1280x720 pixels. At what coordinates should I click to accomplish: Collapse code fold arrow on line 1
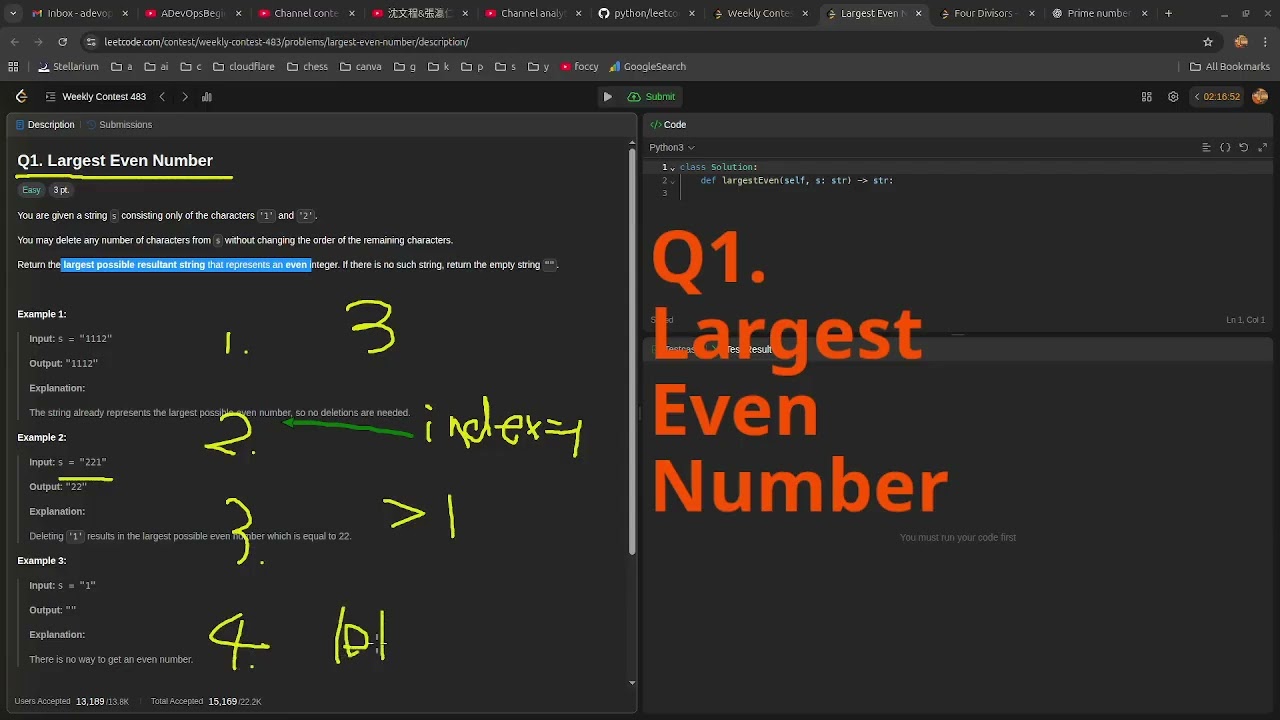[673, 168]
